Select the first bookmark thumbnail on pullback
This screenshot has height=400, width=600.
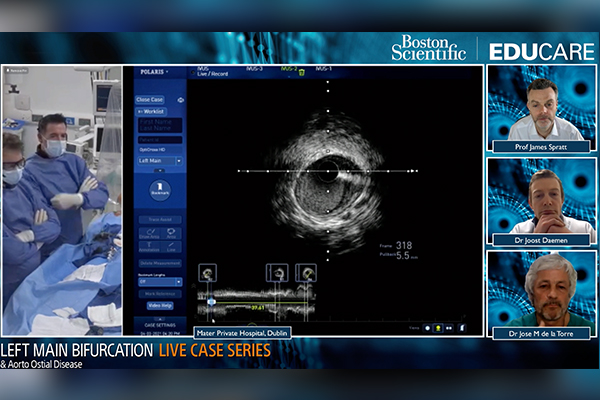pos(208,272)
